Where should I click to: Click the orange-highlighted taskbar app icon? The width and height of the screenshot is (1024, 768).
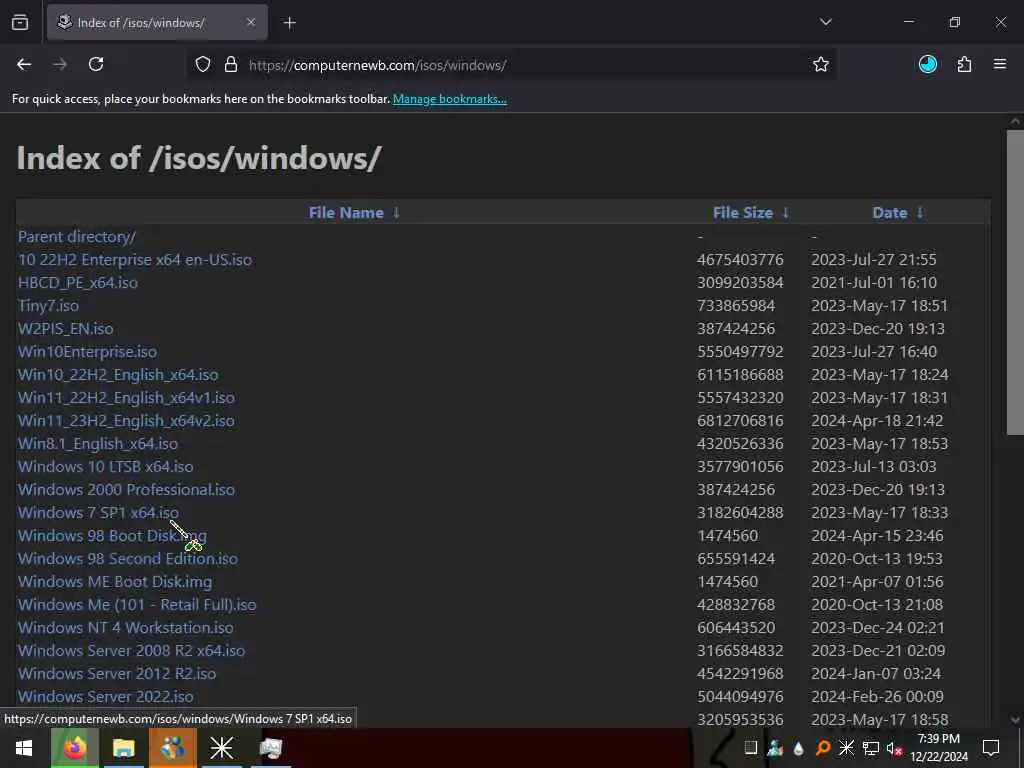pos(172,748)
